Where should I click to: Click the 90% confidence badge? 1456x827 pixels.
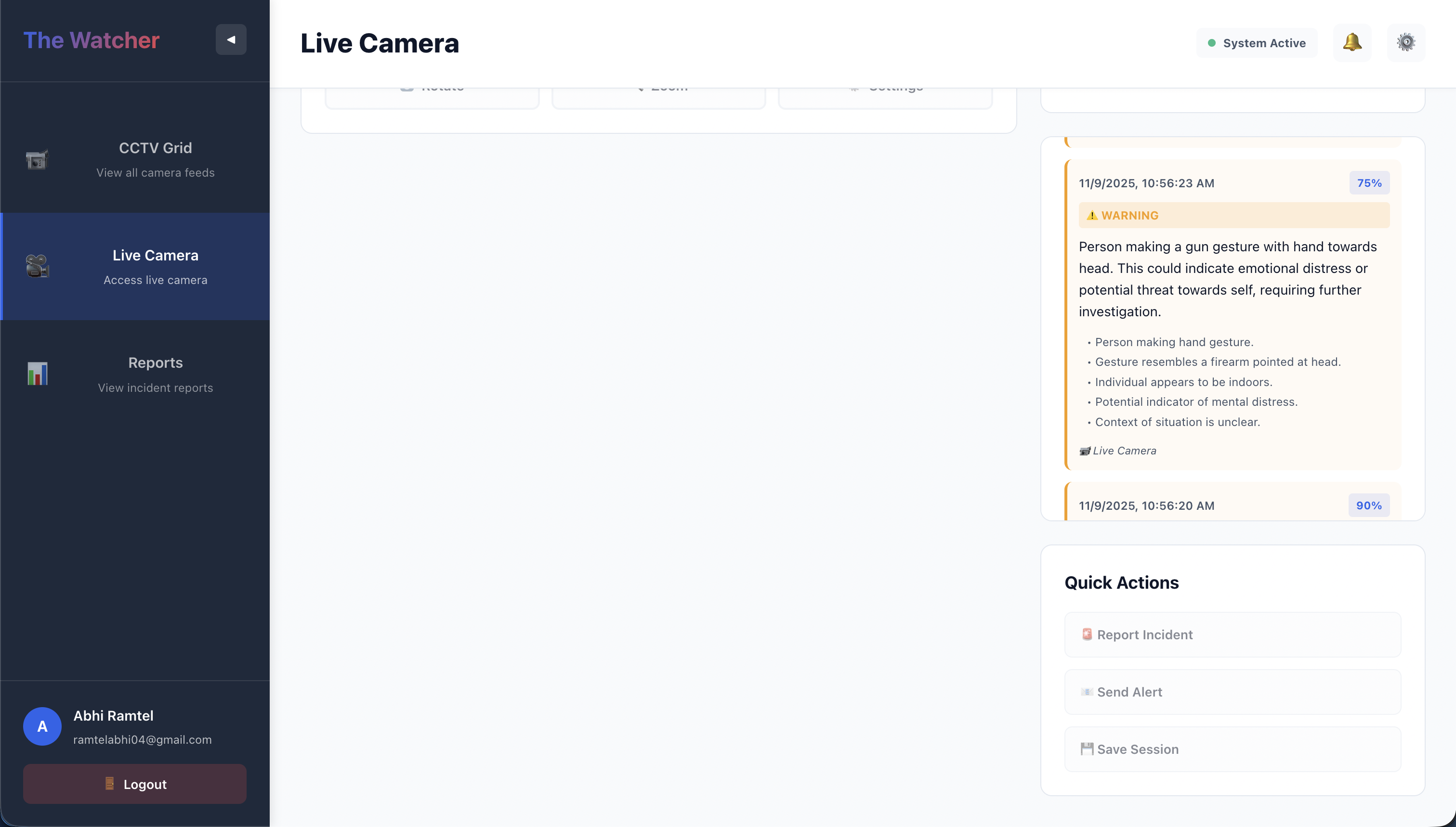pyautogui.click(x=1368, y=505)
